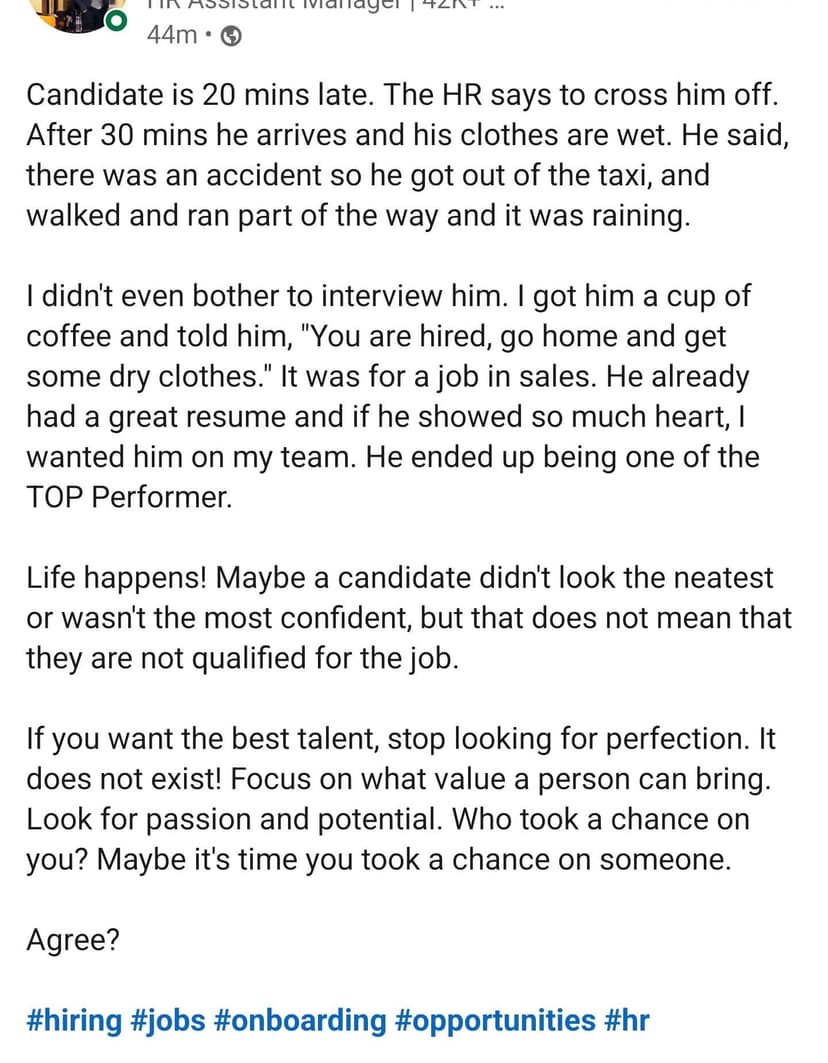Open the #jobs hashtag
Image resolution: width=828 pixels, height=1063 pixels.
[x=167, y=1021]
